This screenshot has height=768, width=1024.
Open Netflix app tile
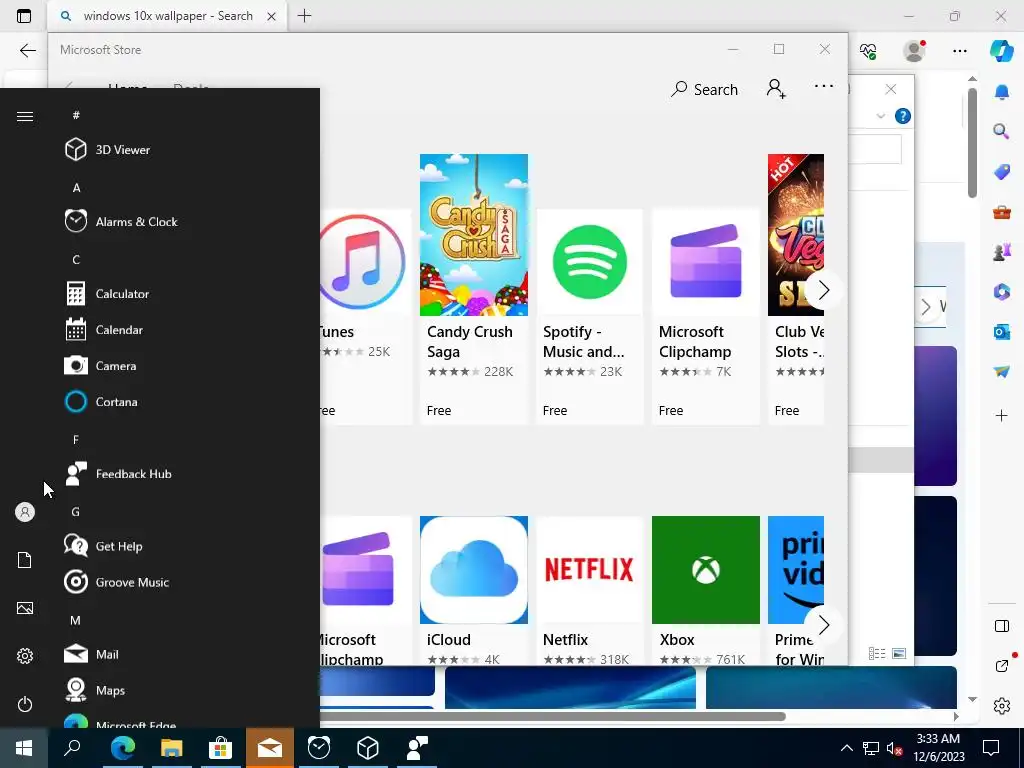click(x=590, y=590)
